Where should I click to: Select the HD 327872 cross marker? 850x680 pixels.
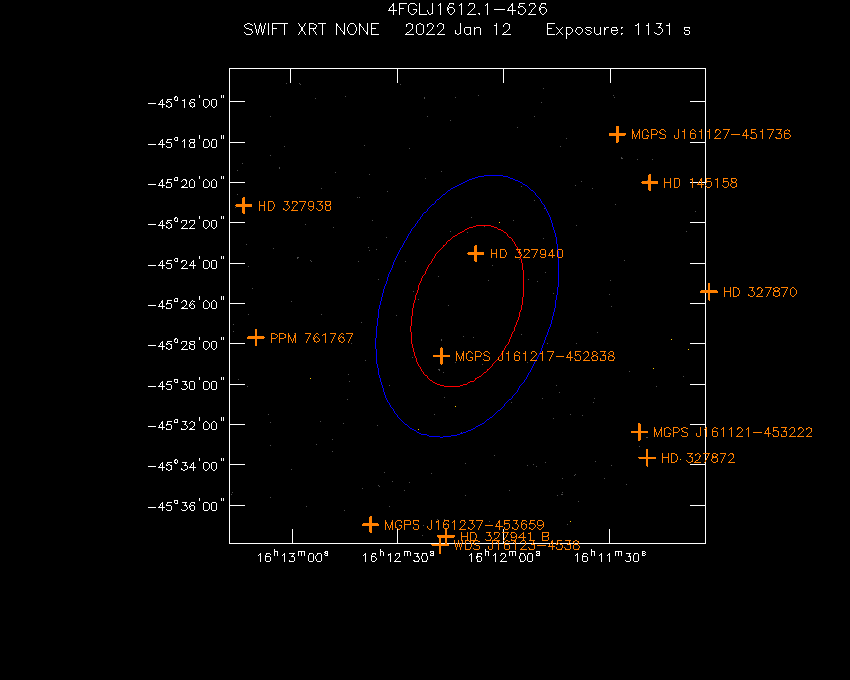[x=647, y=458]
